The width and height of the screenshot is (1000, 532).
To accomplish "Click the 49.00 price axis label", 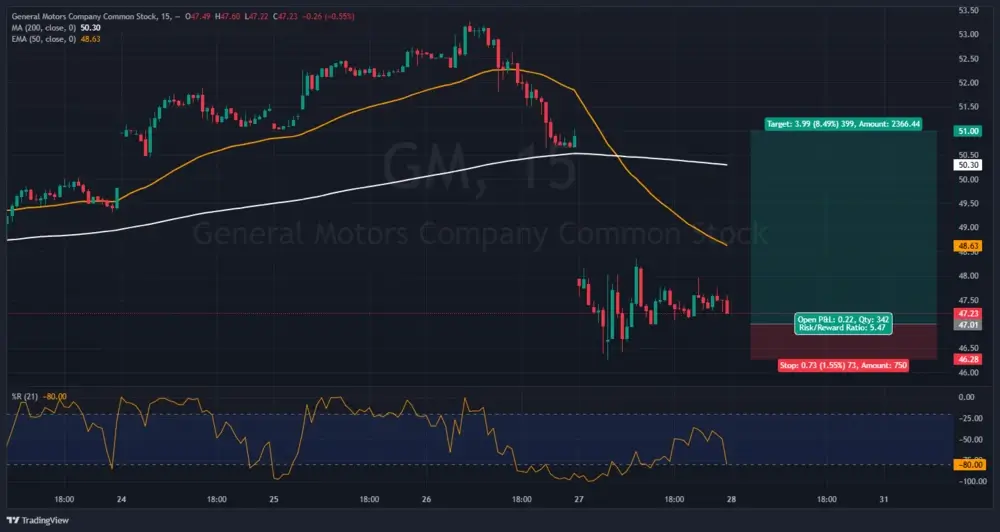I will coord(968,227).
